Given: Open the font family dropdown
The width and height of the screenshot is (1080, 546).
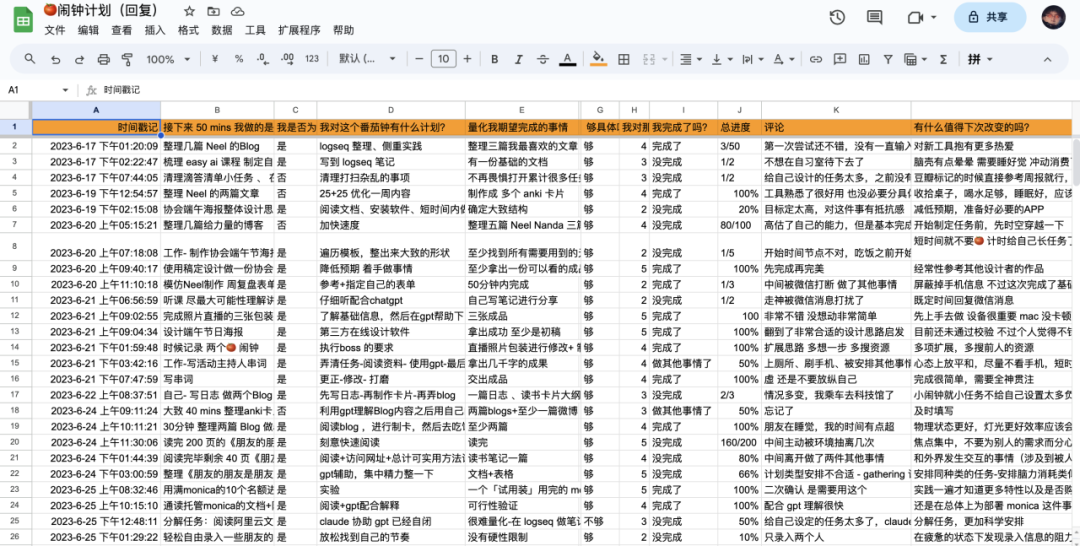Looking at the screenshot, I should pyautogui.click(x=368, y=59).
